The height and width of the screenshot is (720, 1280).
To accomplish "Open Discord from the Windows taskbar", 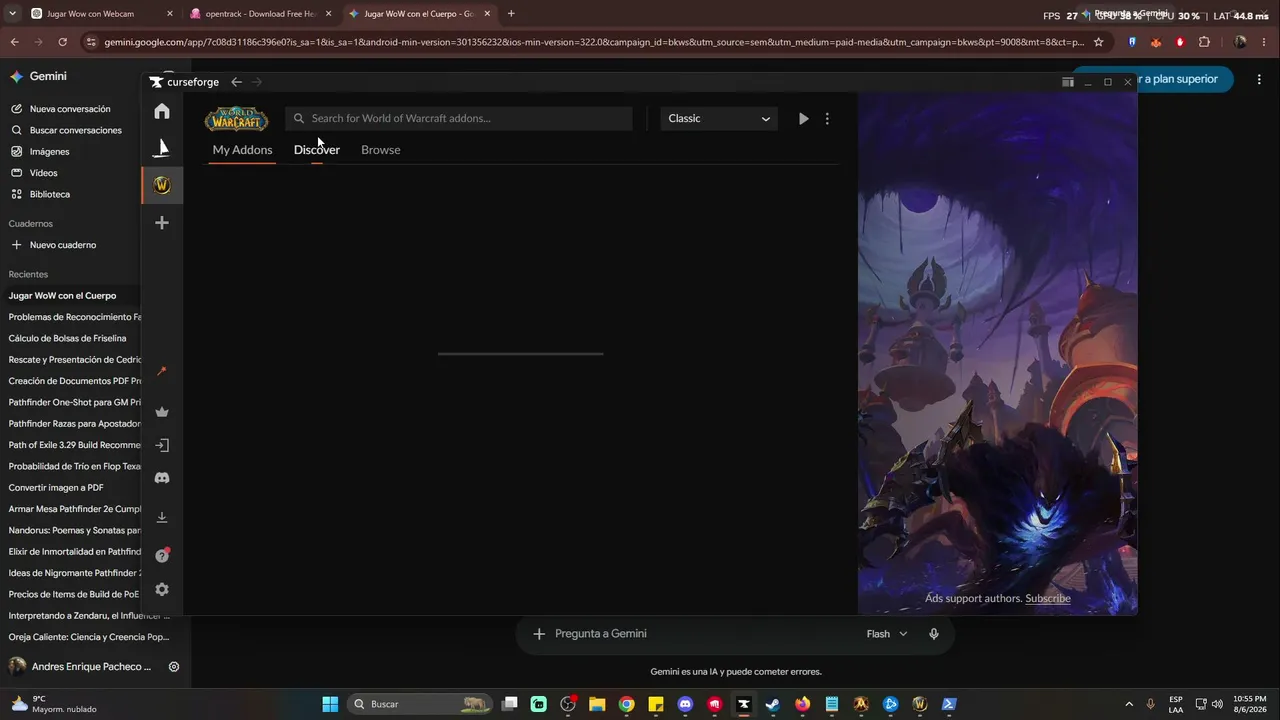I will tap(685, 704).
